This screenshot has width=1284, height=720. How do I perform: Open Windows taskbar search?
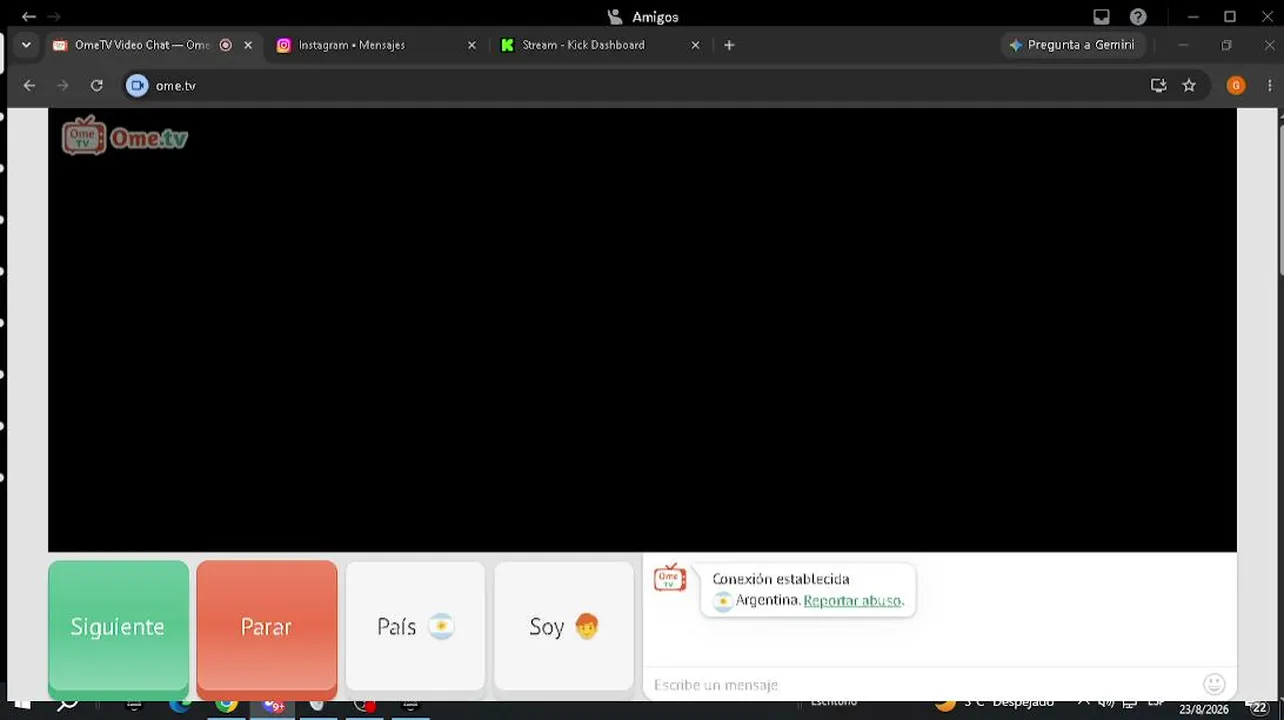(x=67, y=705)
